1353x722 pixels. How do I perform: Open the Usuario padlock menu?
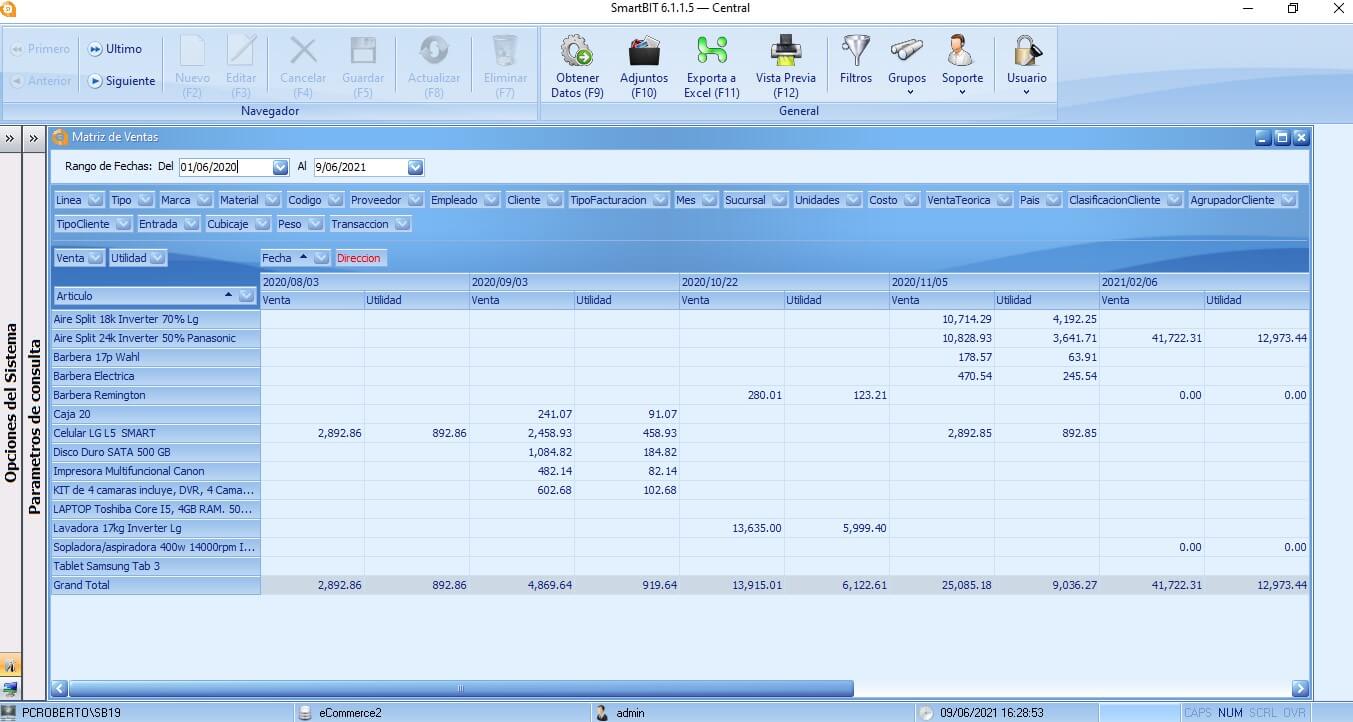[1027, 65]
